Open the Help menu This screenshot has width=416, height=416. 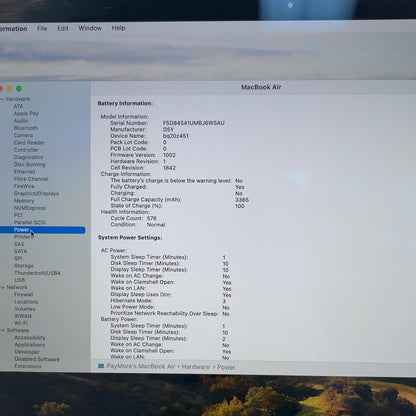point(119,28)
